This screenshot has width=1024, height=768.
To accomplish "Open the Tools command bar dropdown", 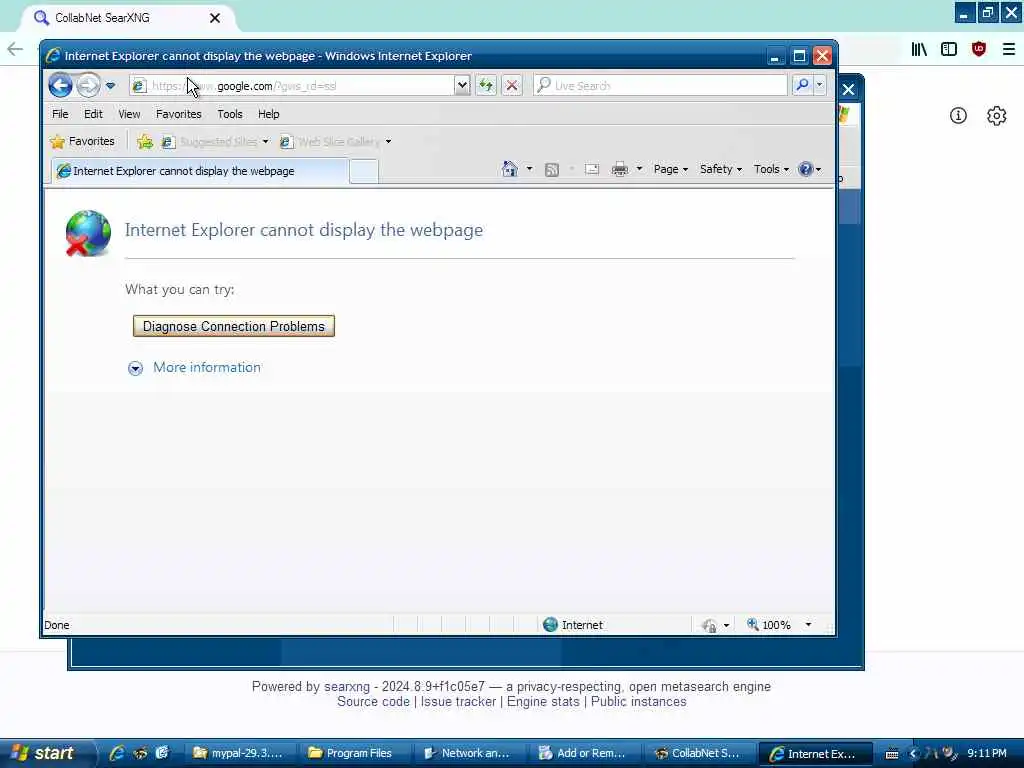I will tap(771, 169).
